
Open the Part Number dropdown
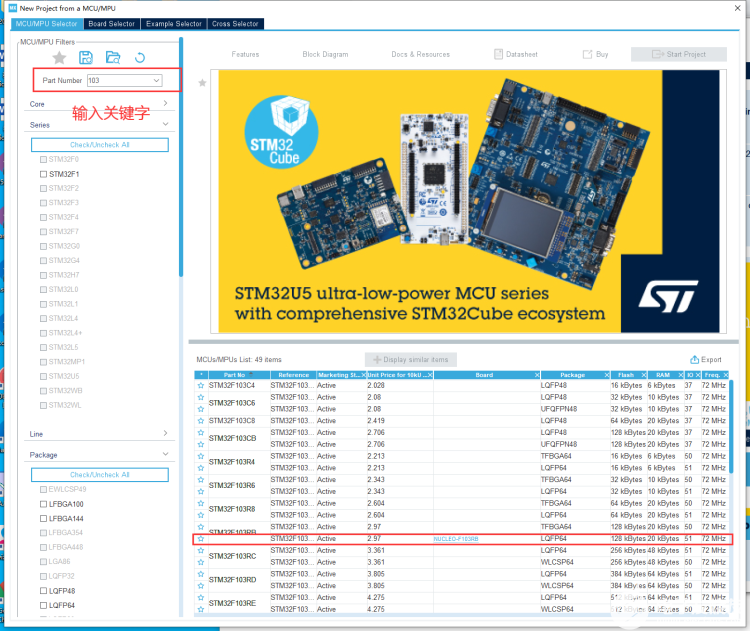pyautogui.click(x=156, y=80)
